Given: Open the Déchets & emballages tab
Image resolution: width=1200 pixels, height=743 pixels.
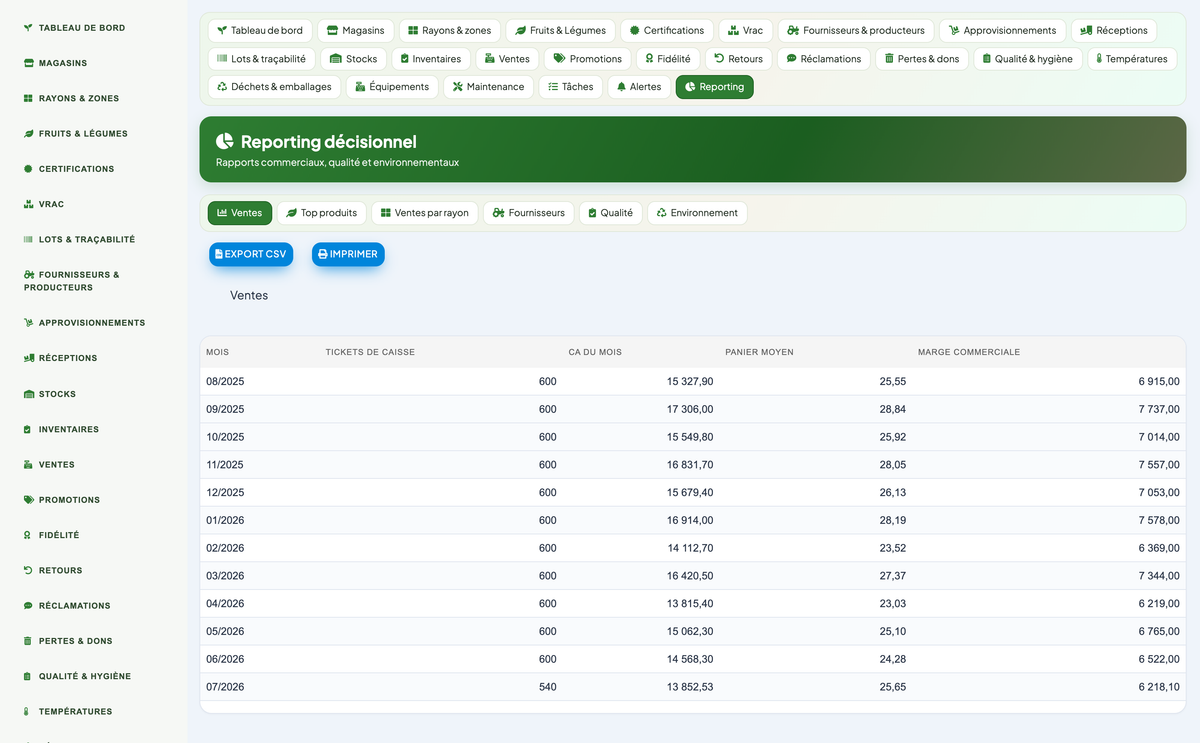Looking at the screenshot, I should tap(274, 87).
